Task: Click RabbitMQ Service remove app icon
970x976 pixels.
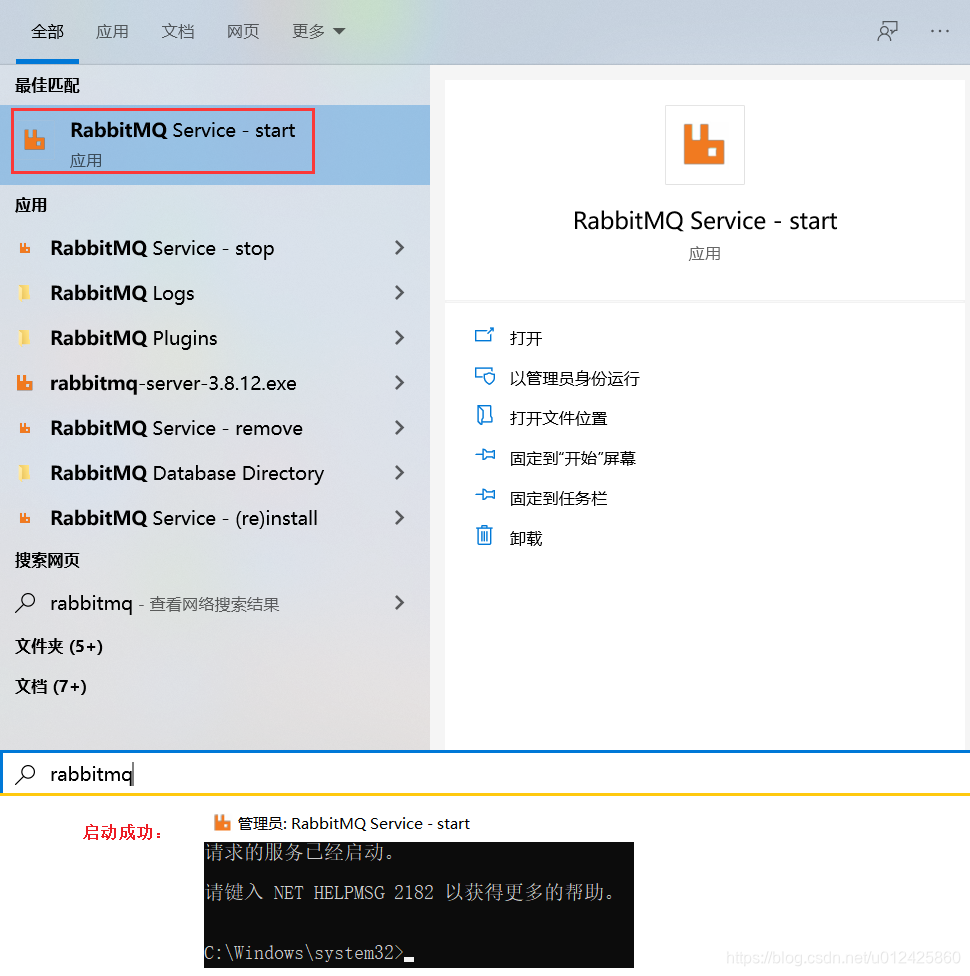Action: click(25, 428)
